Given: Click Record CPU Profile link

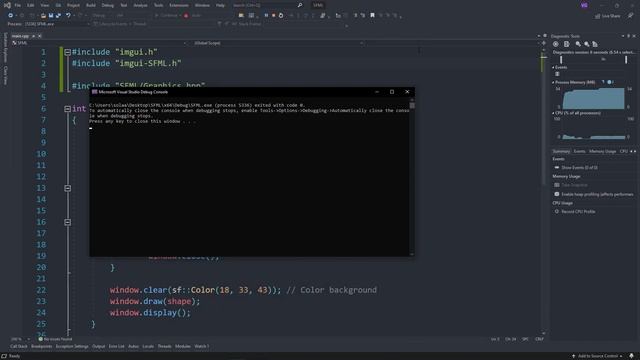Looking at the screenshot, I should (x=578, y=211).
